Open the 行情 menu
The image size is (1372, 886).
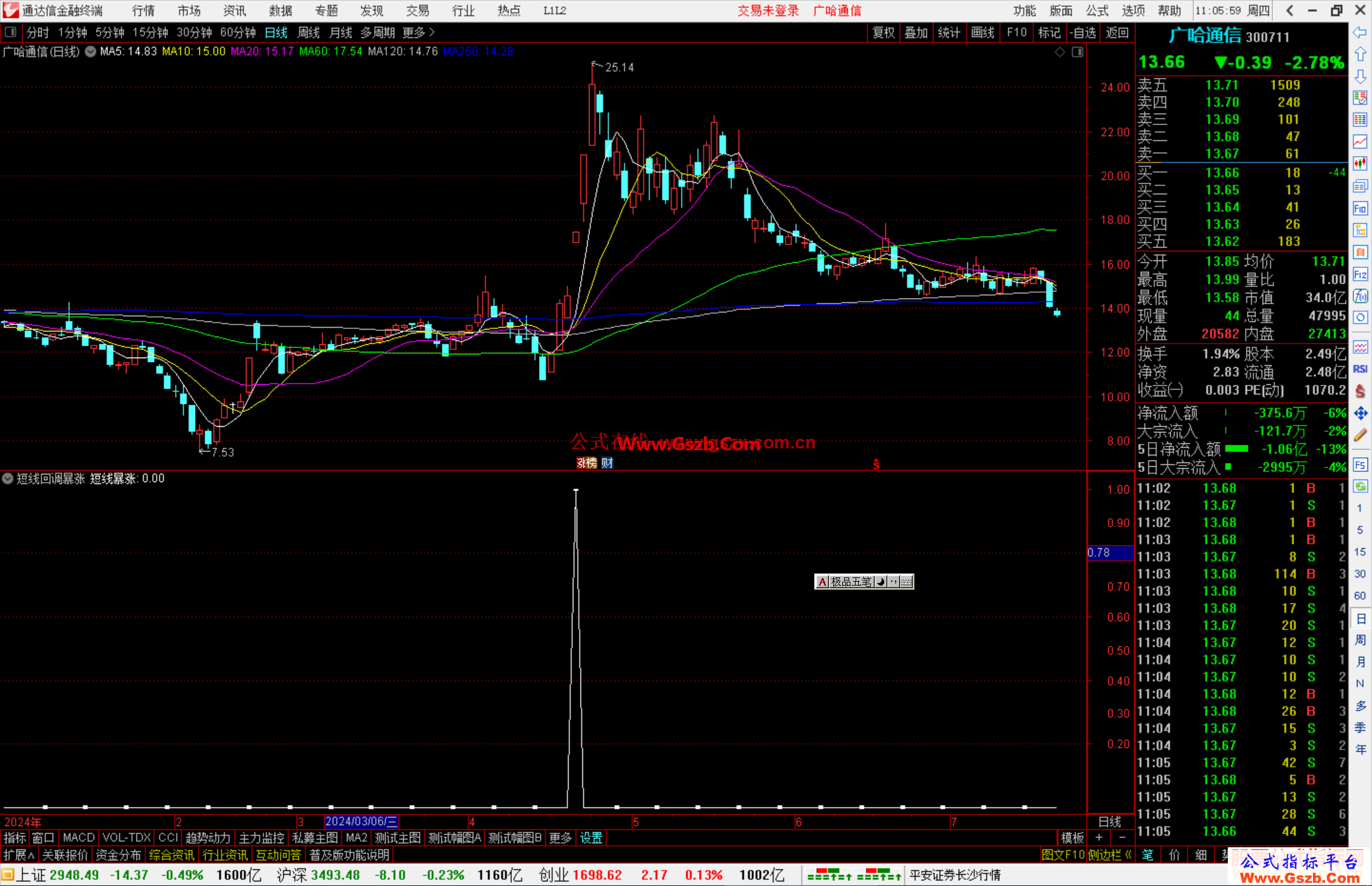click(x=144, y=11)
